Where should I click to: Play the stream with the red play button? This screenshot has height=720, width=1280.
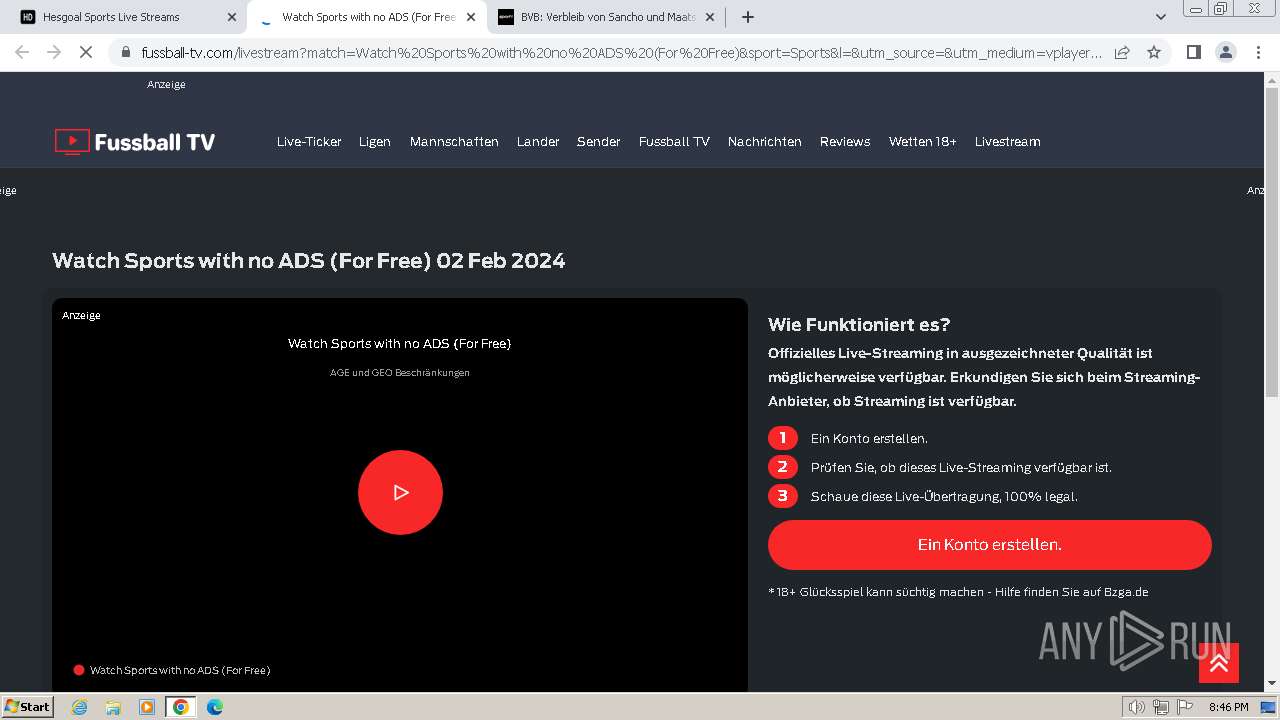(400, 492)
